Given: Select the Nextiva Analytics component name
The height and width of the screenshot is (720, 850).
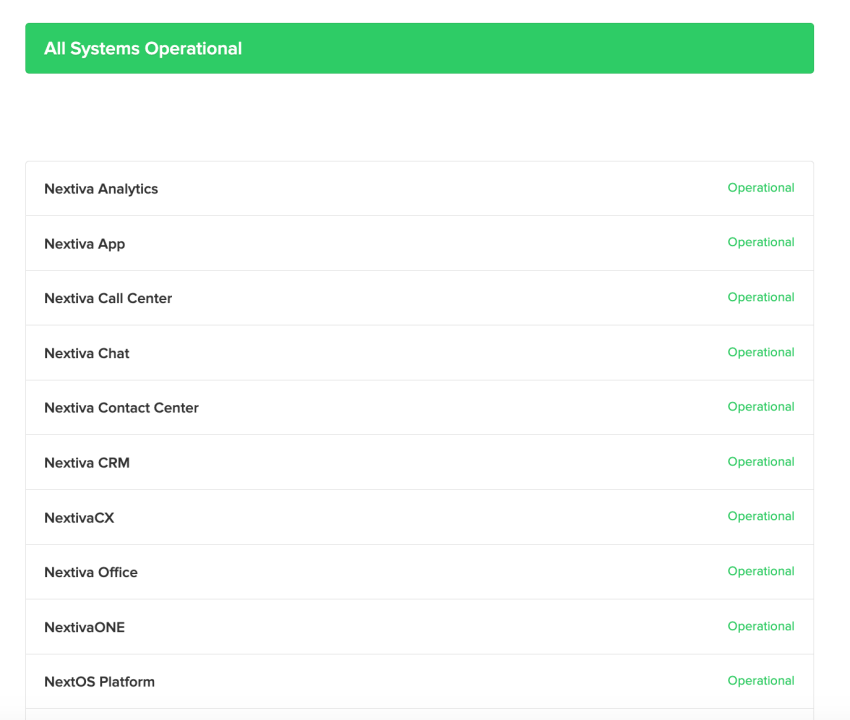Looking at the screenshot, I should tap(101, 189).
